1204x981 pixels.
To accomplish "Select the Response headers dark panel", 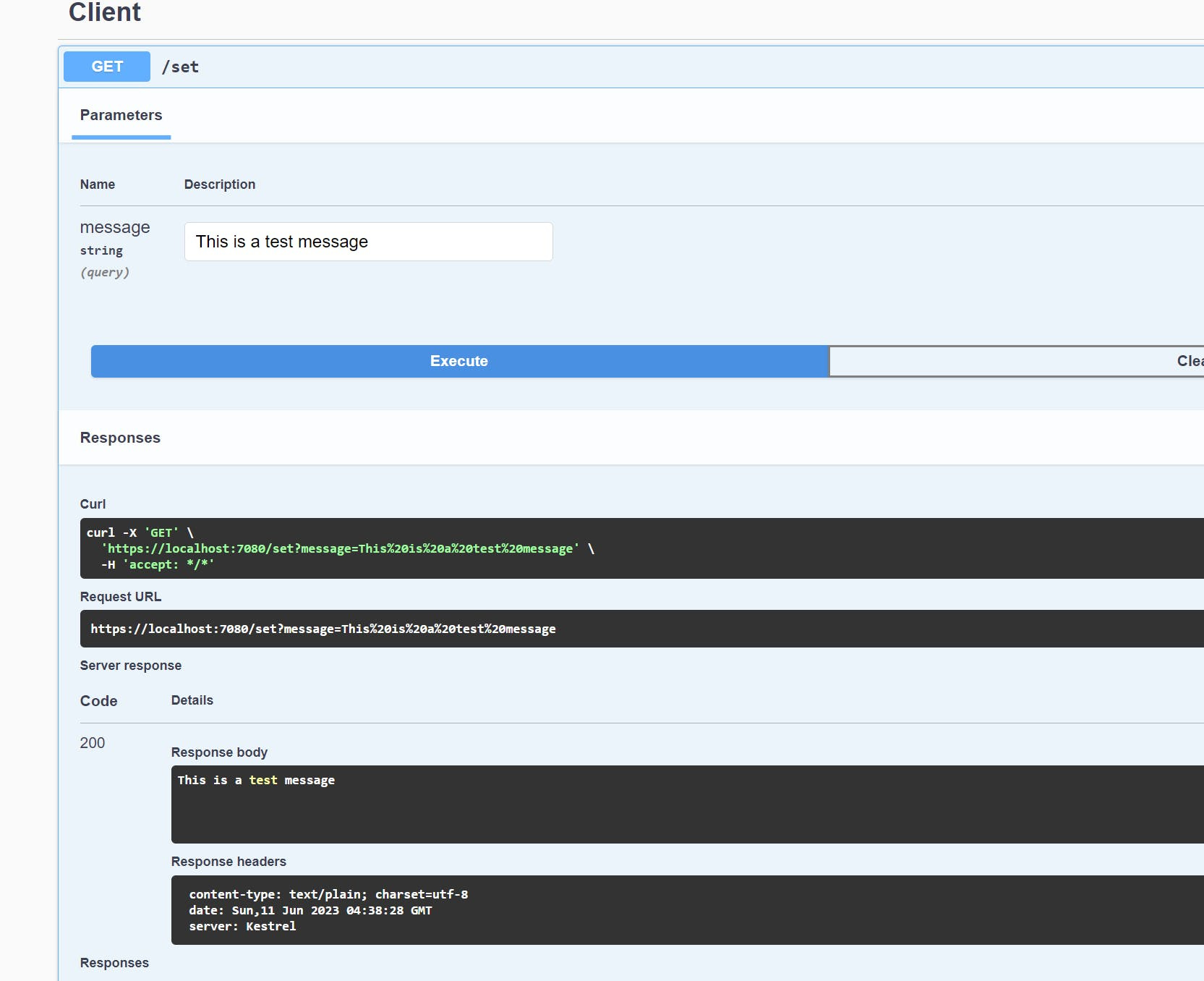I will pos(506,910).
